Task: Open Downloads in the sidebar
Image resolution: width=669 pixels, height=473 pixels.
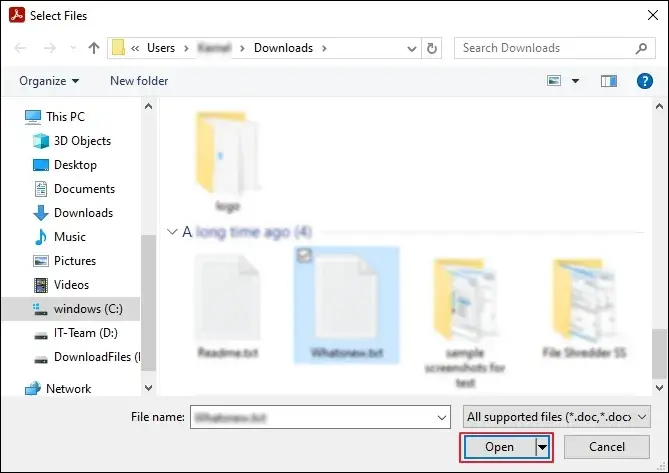Action: (x=83, y=212)
